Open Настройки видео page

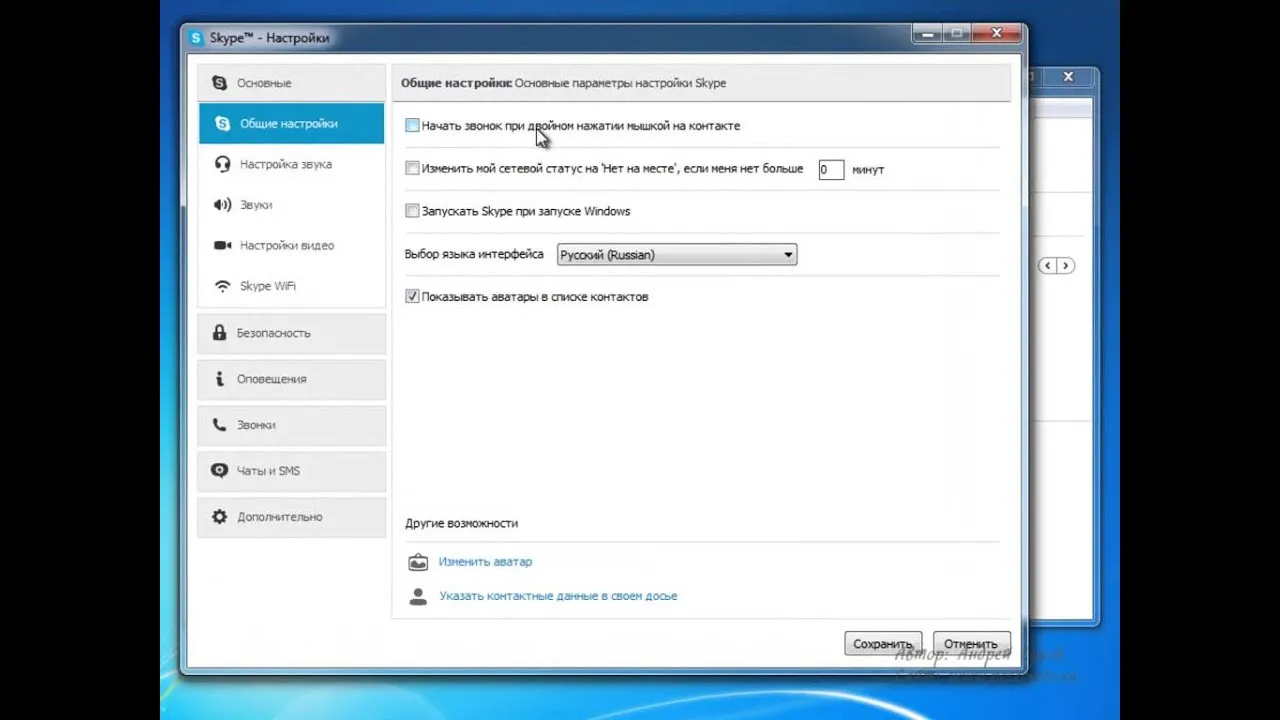(291, 245)
